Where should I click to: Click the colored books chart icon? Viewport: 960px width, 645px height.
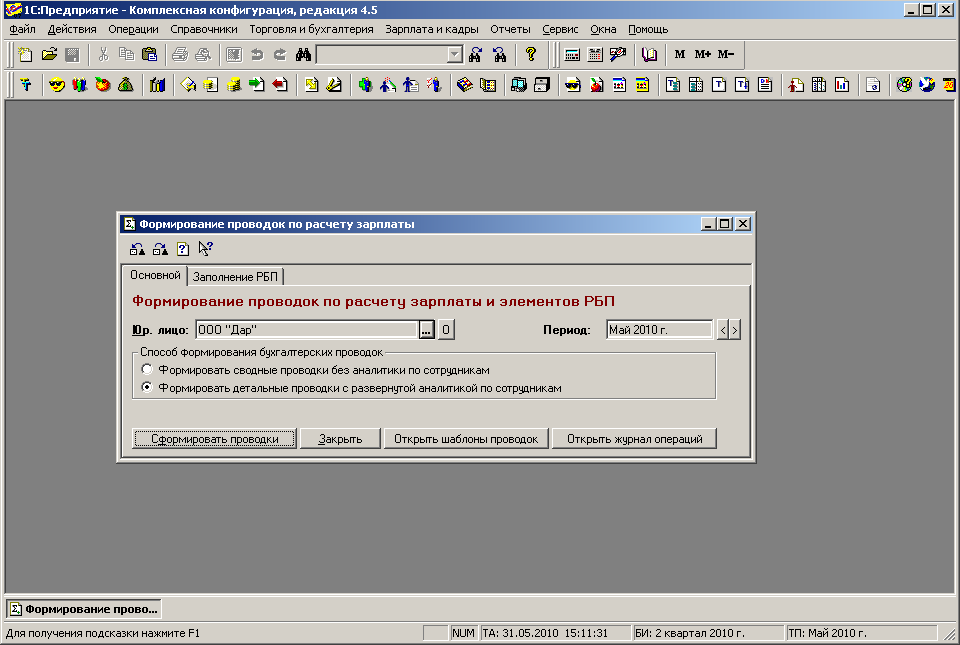157,85
